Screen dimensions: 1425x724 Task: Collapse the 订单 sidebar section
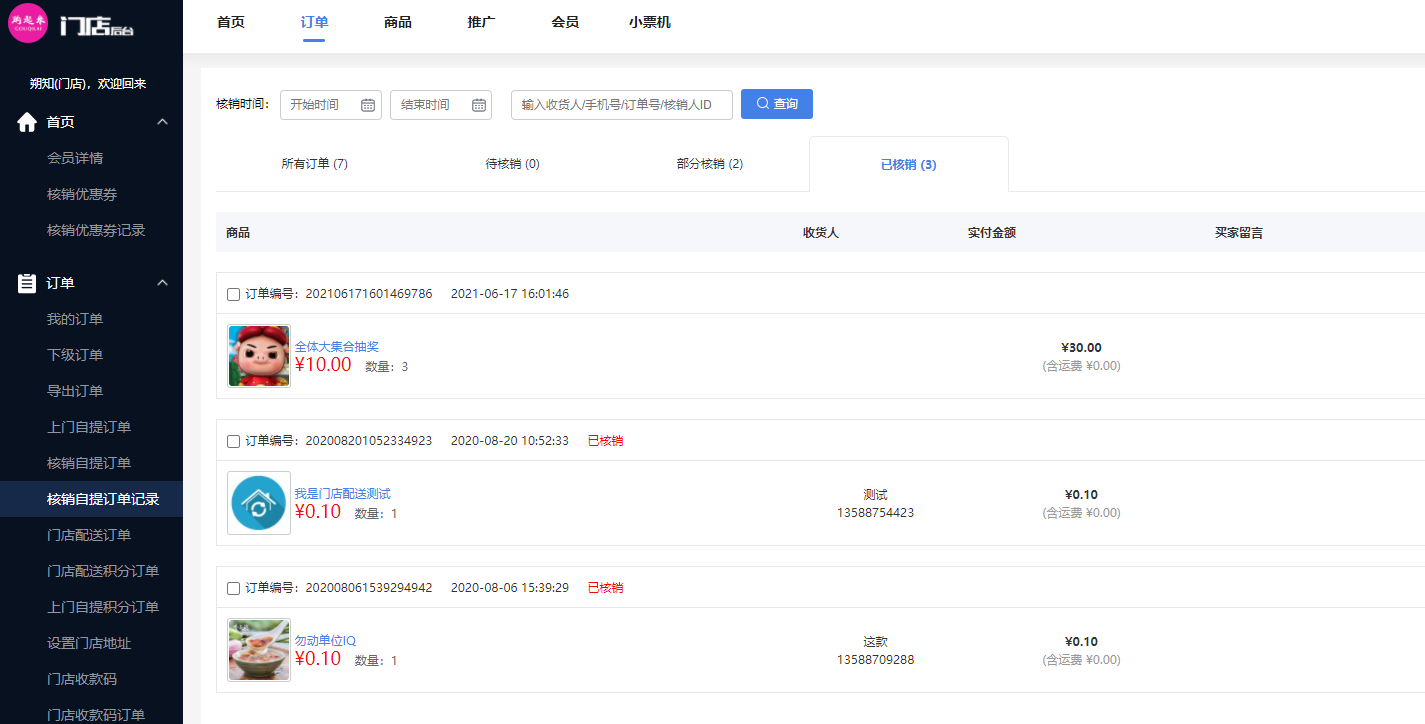pos(163,283)
